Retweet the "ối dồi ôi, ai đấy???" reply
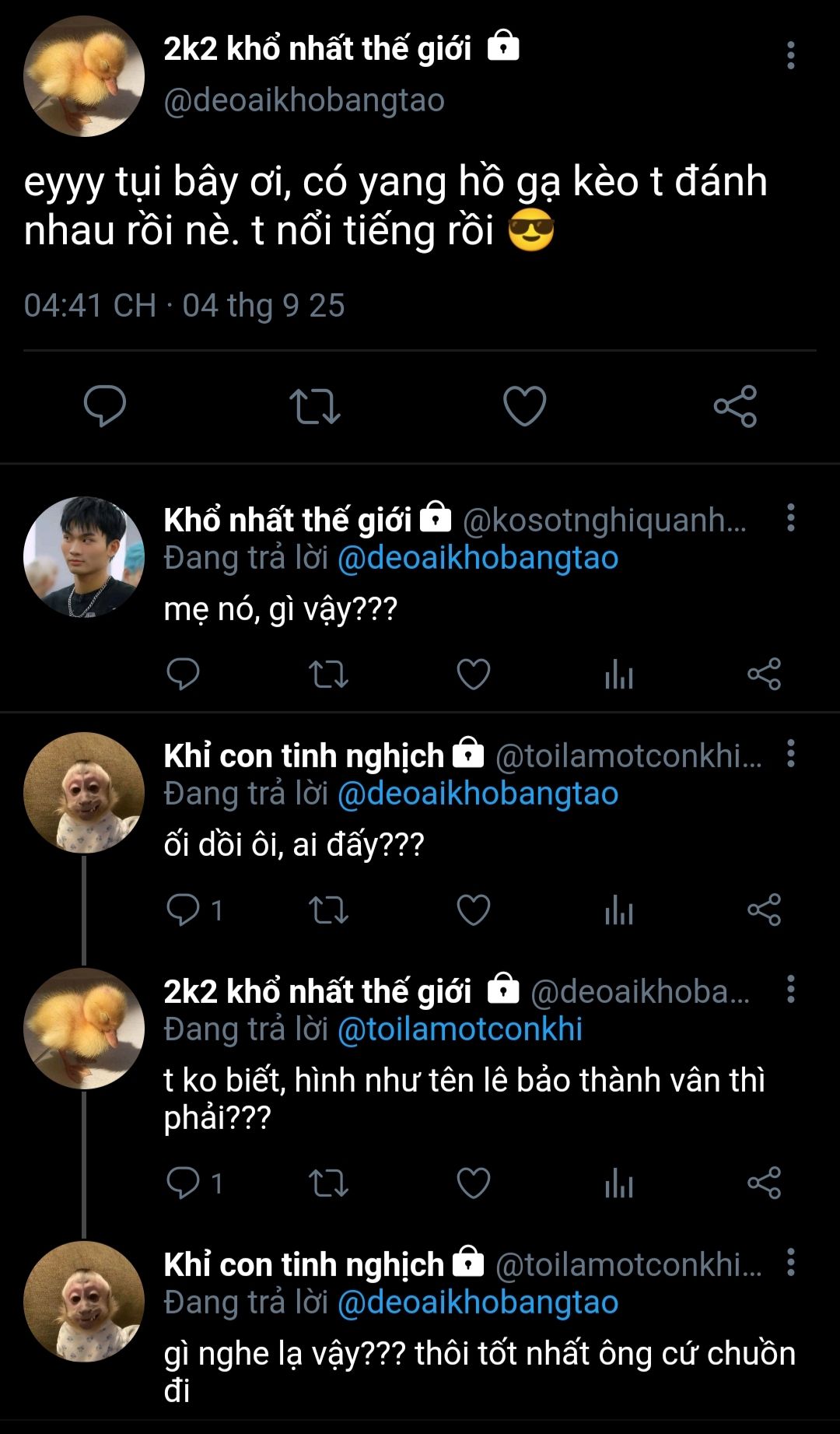 tap(328, 910)
